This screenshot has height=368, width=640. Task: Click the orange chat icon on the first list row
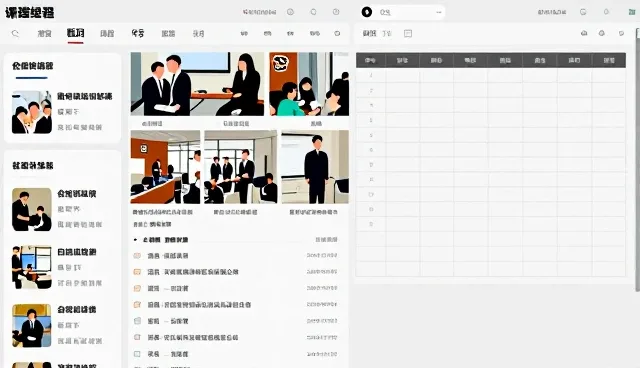pos(138,256)
